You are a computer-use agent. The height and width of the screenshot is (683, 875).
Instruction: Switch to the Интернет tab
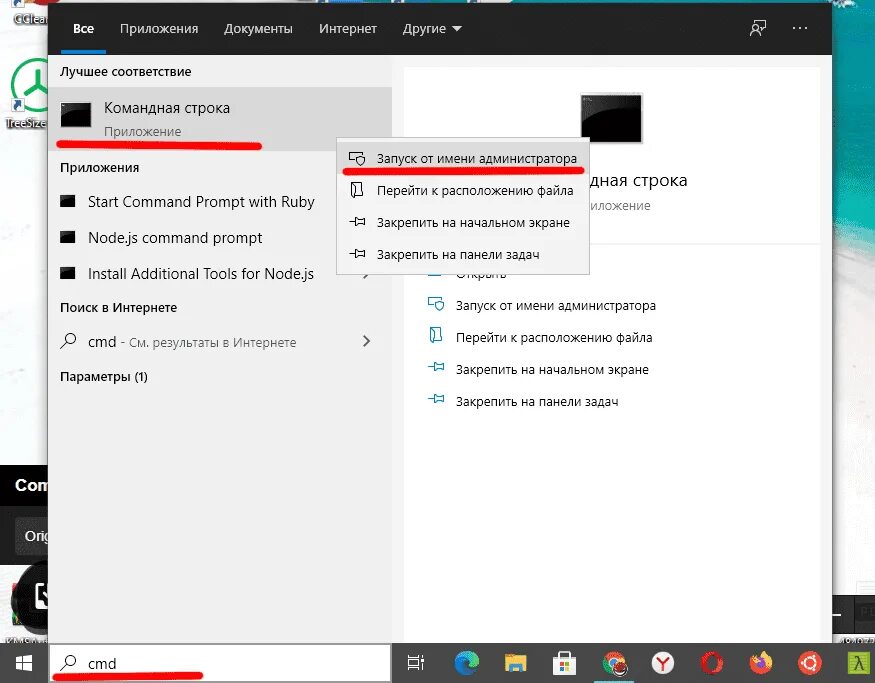[348, 28]
